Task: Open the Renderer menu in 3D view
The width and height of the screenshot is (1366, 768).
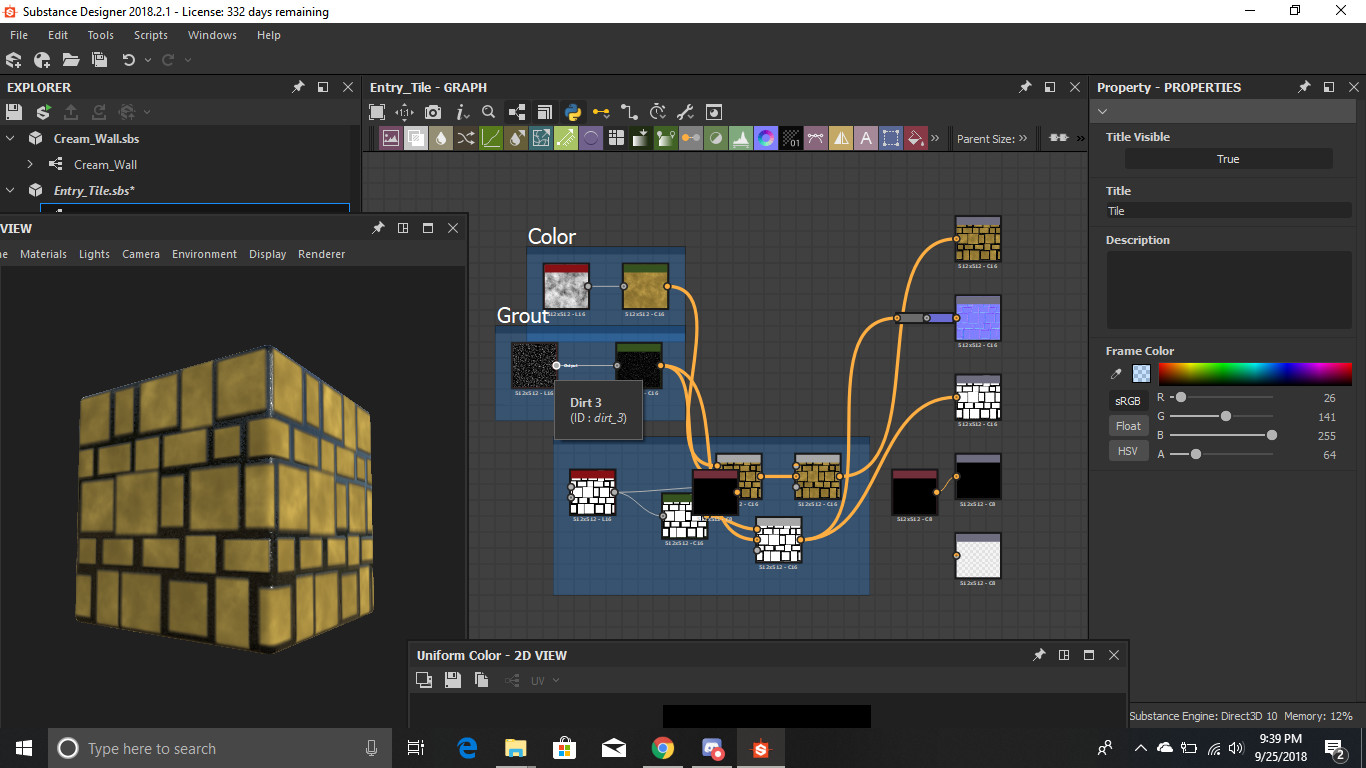Action: [x=321, y=254]
